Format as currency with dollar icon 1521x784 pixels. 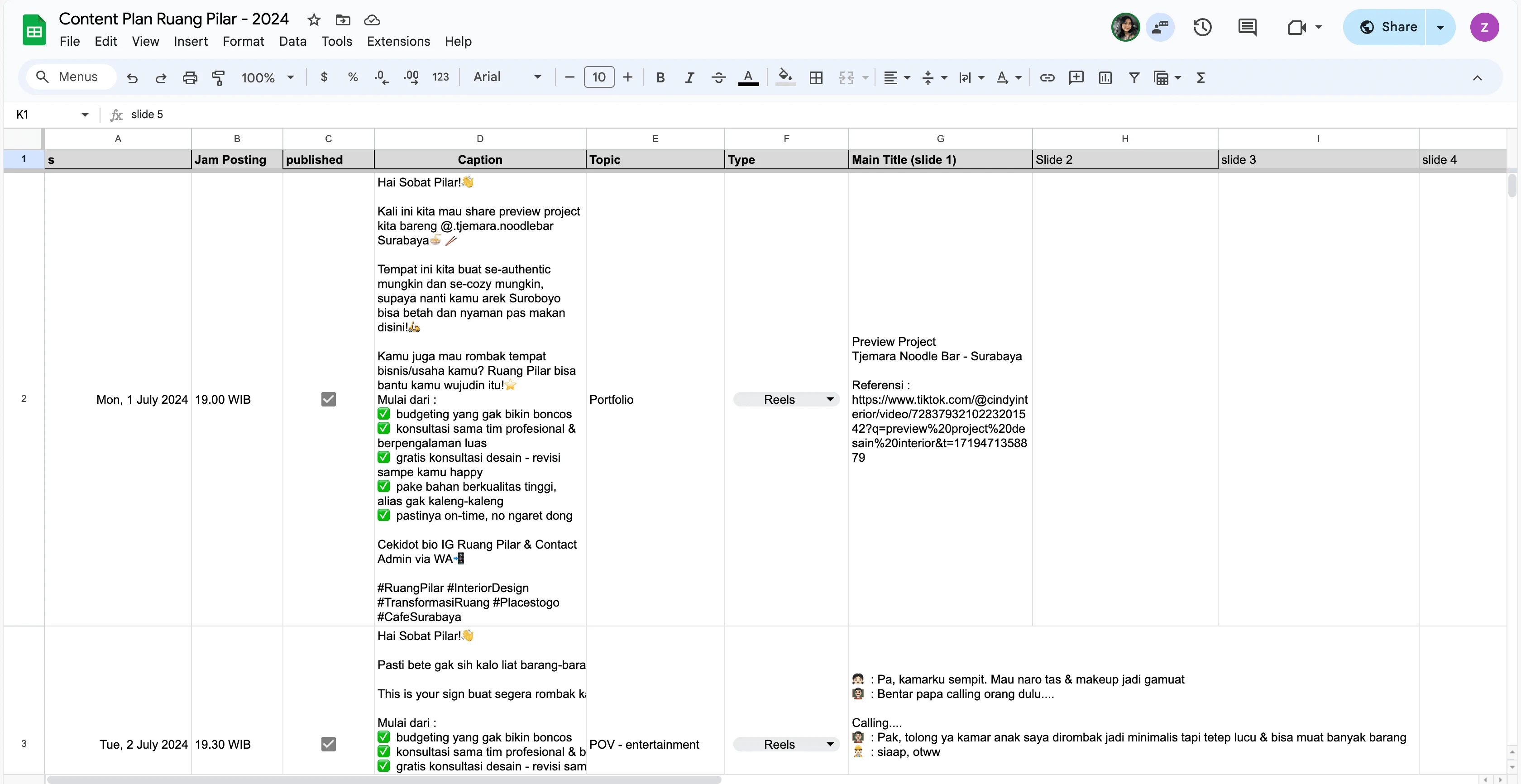coord(324,77)
